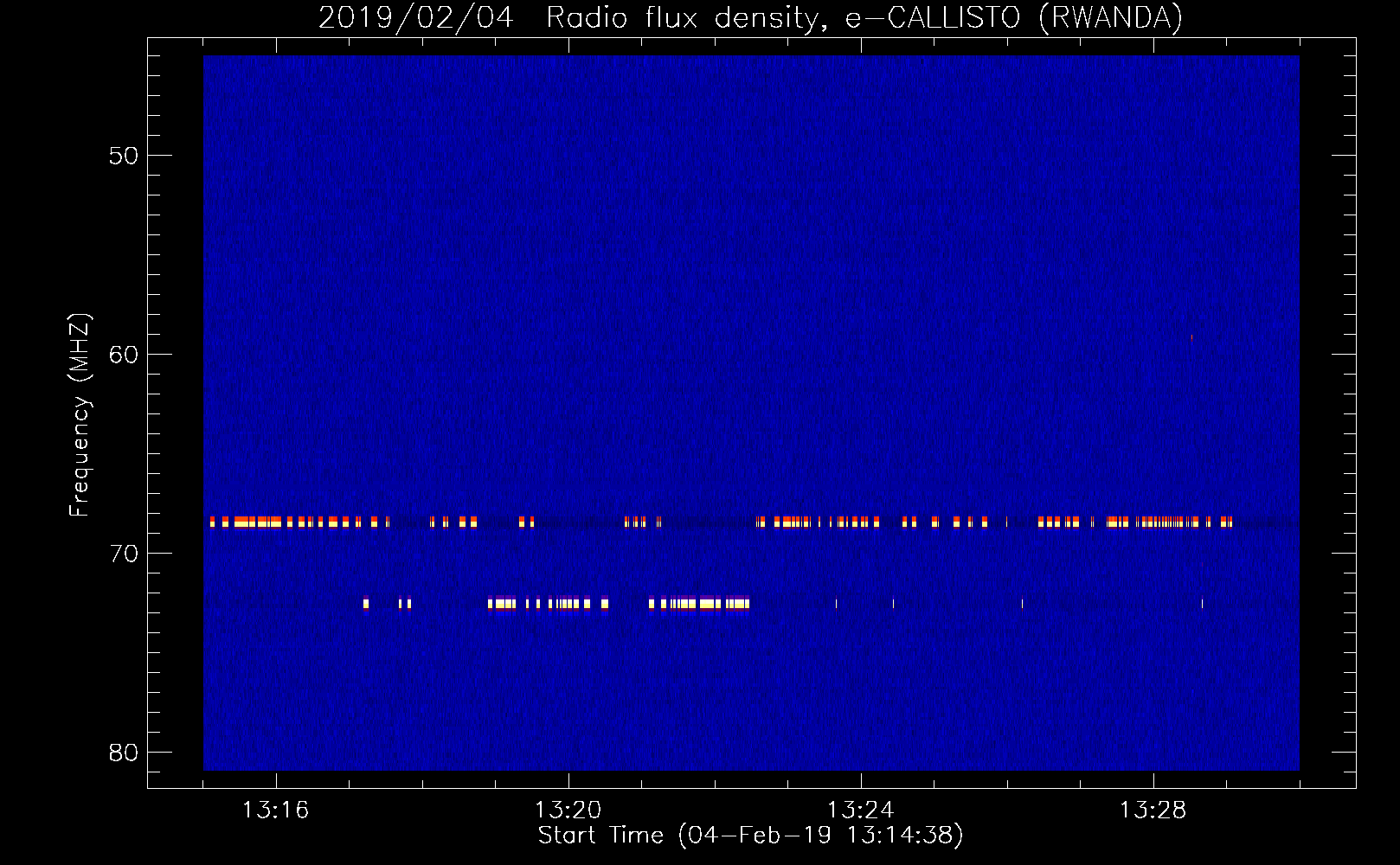
Task: Click the bright emission band near 68 MHz
Action: pos(721,522)
